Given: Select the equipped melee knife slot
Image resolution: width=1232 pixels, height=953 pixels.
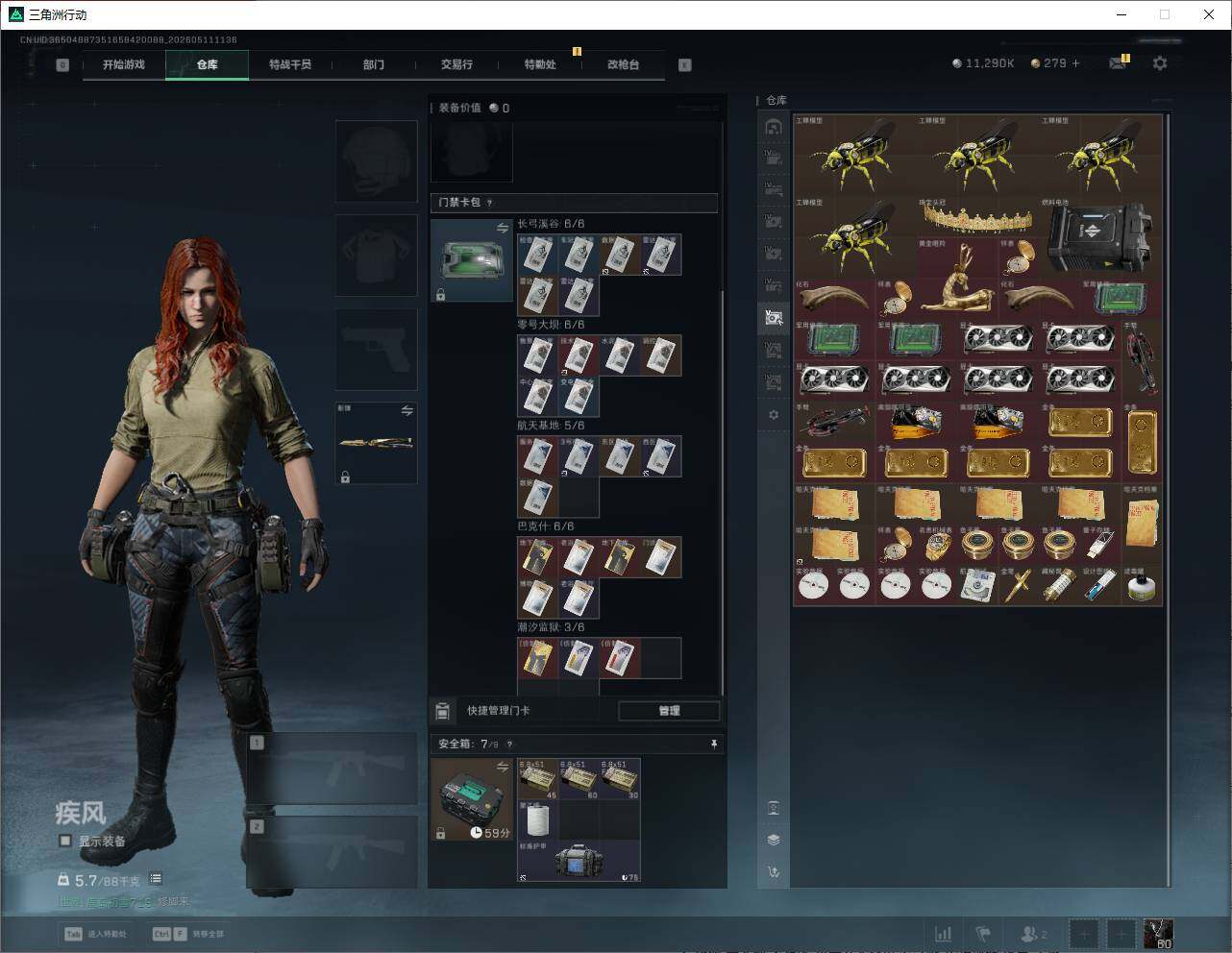Looking at the screenshot, I should click(377, 443).
